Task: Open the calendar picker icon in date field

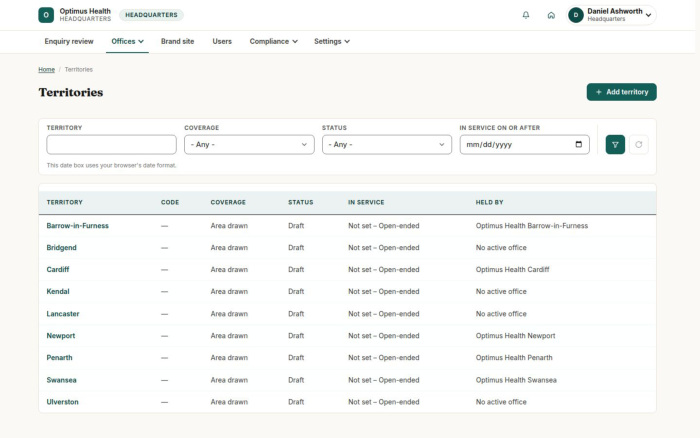Action: coord(579,144)
